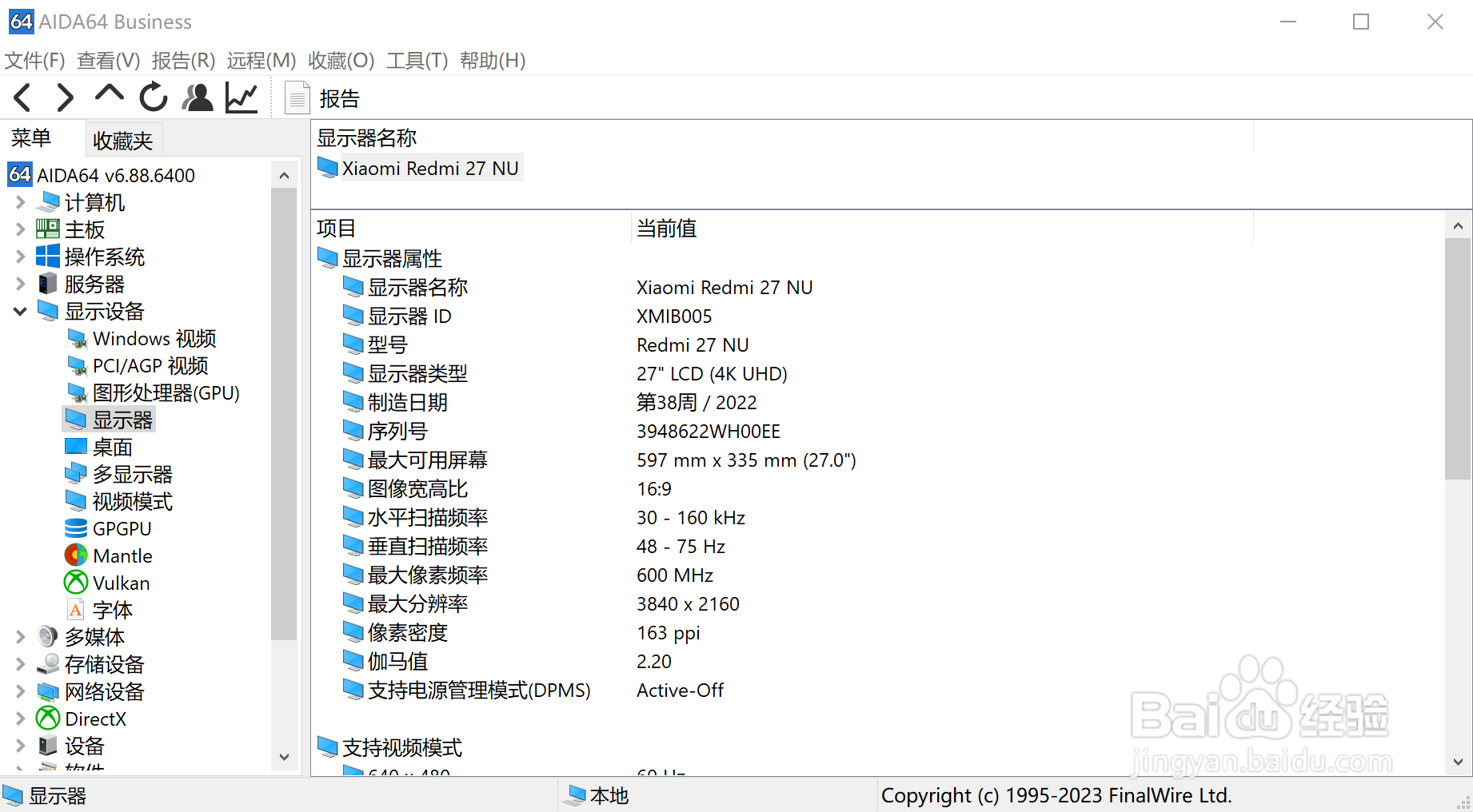The image size is (1473, 812).
Task: Open PCI/AGP 视频 item
Action: pos(150,365)
